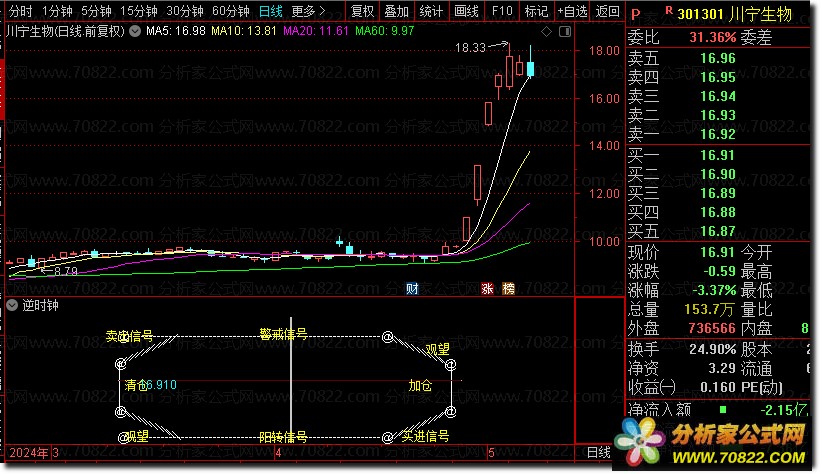
Task: Select the 60分钟 period tab
Action: [231, 11]
